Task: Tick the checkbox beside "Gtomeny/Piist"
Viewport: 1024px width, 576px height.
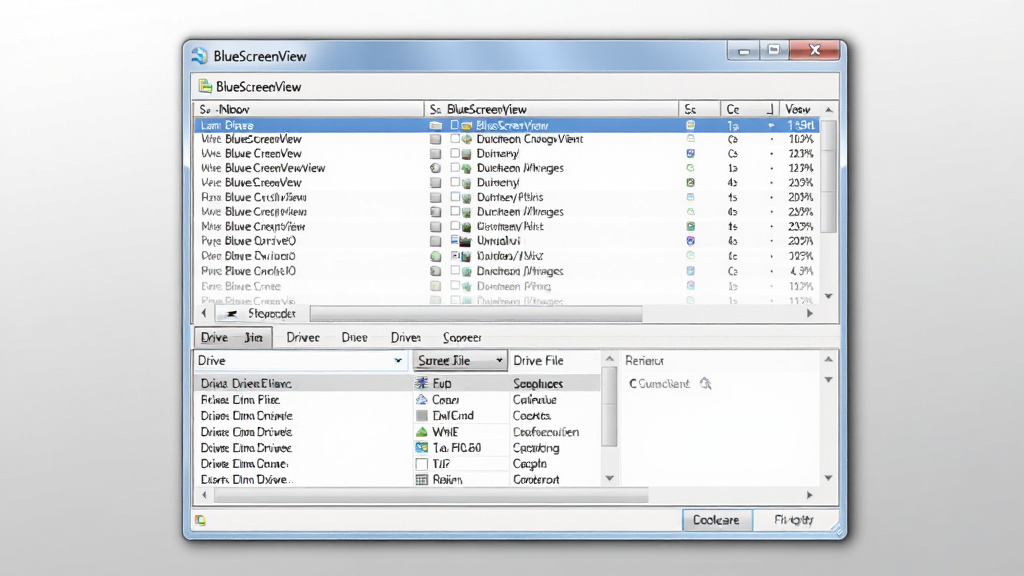Action: (x=455, y=226)
